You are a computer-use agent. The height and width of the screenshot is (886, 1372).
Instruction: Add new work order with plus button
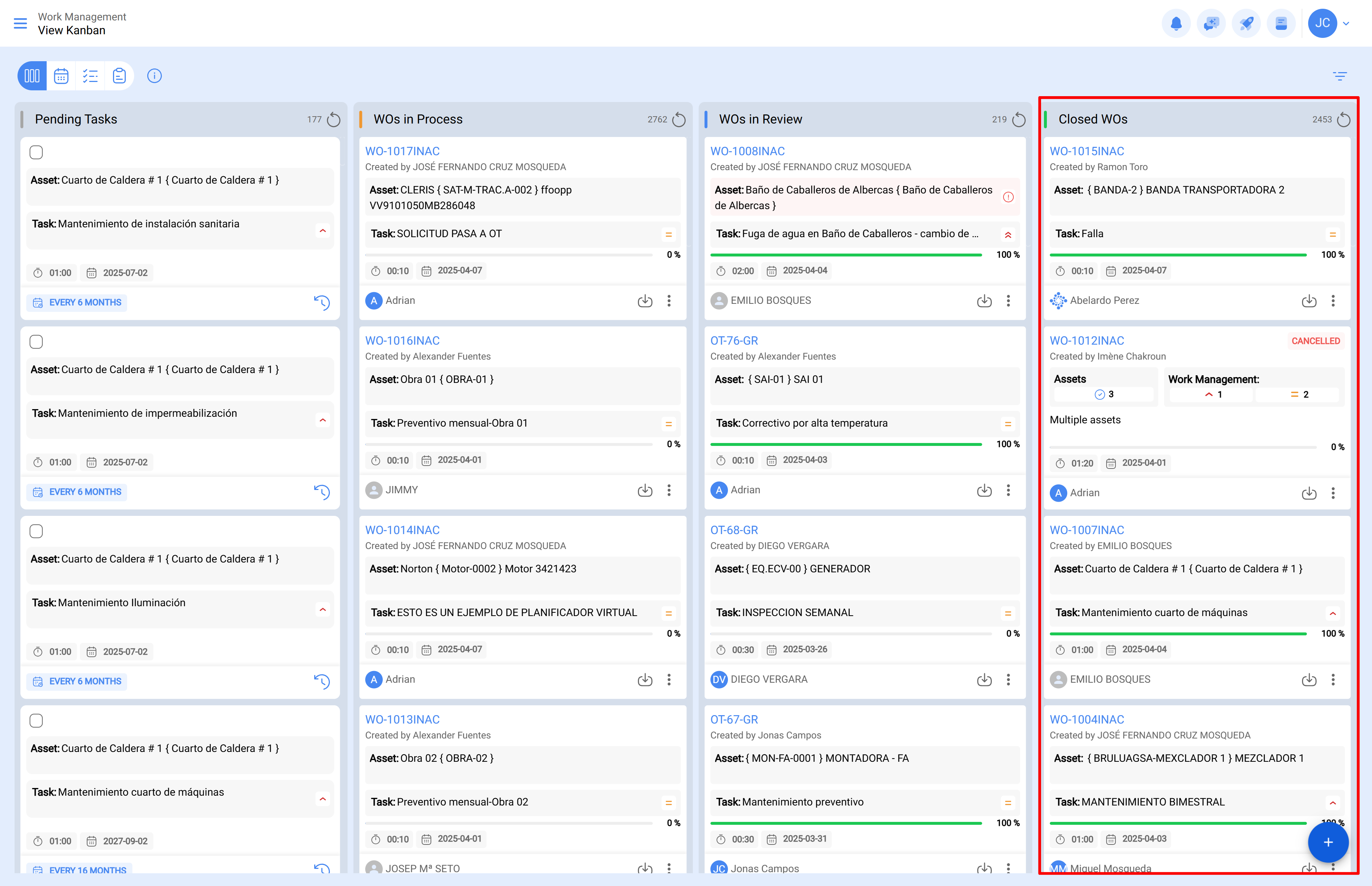(1328, 842)
